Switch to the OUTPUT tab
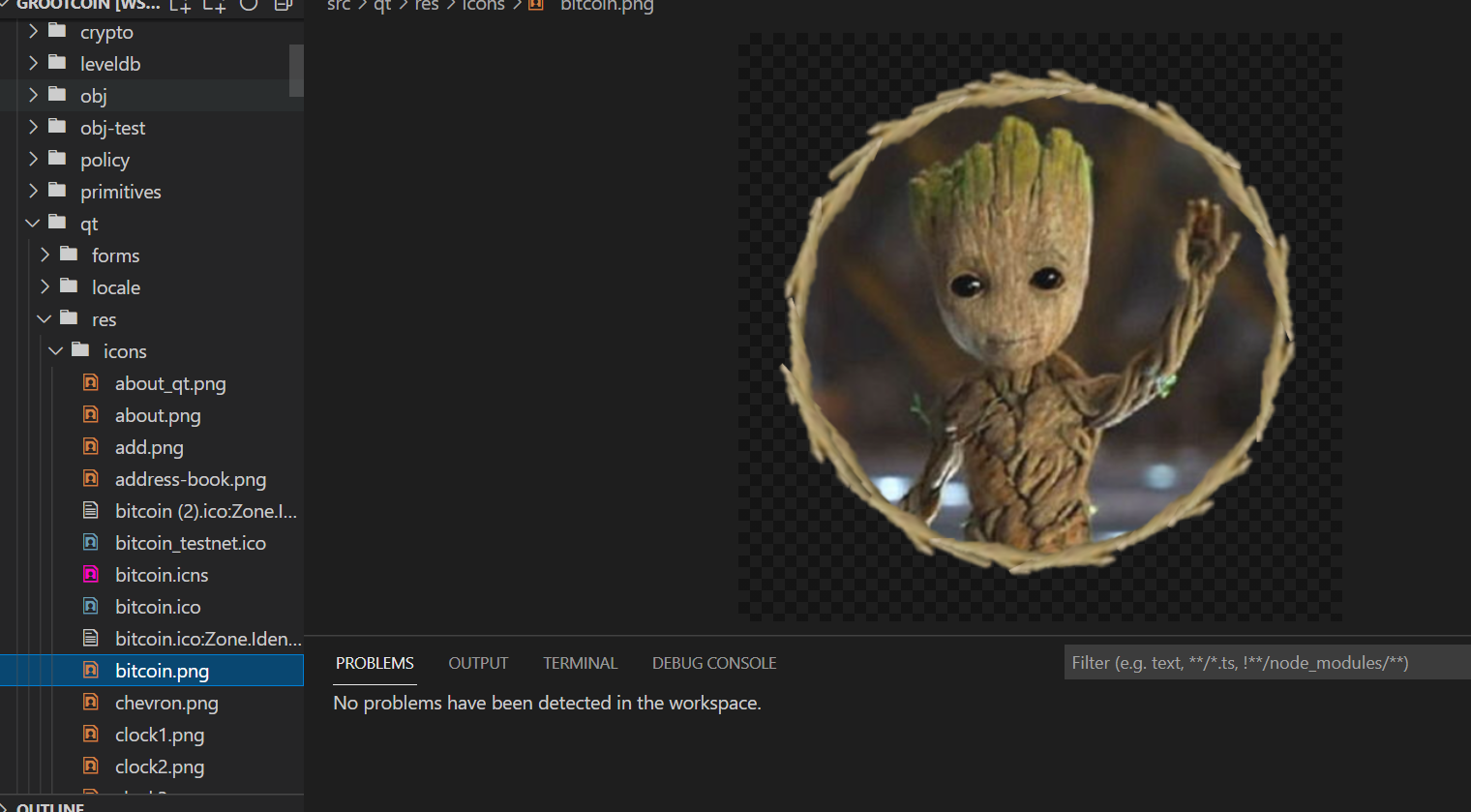The image size is (1471, 812). [478, 663]
